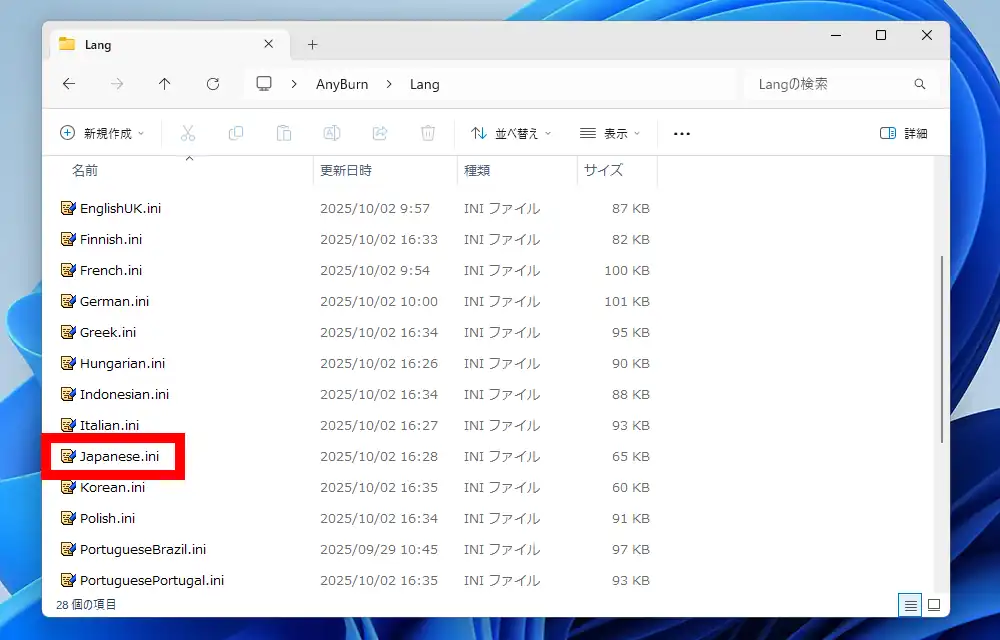Expand the 並べ替え sort dropdown
1000x640 pixels.
tap(511, 133)
